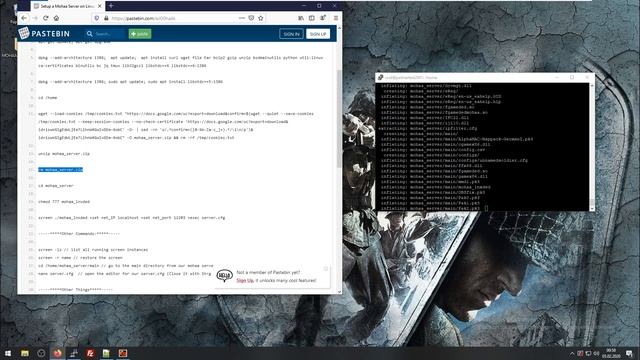This screenshot has width=640, height=360.
Task: Click the SIGN IN button
Action: (291, 34)
